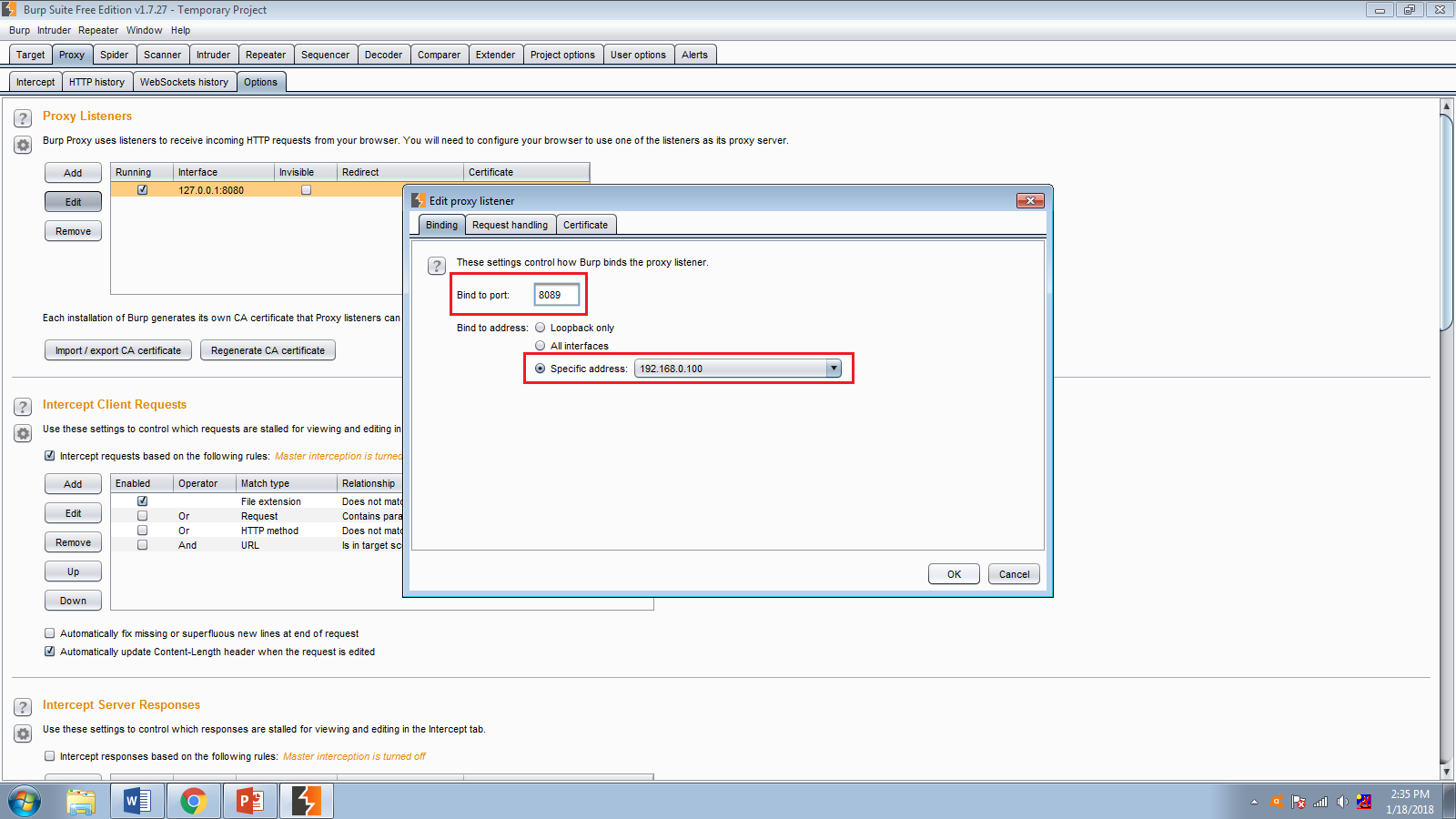Screen dimensions: 1456x819
Task: Toggle Invisible checkbox for 127.0.0.1:8080 listener
Action: click(307, 190)
